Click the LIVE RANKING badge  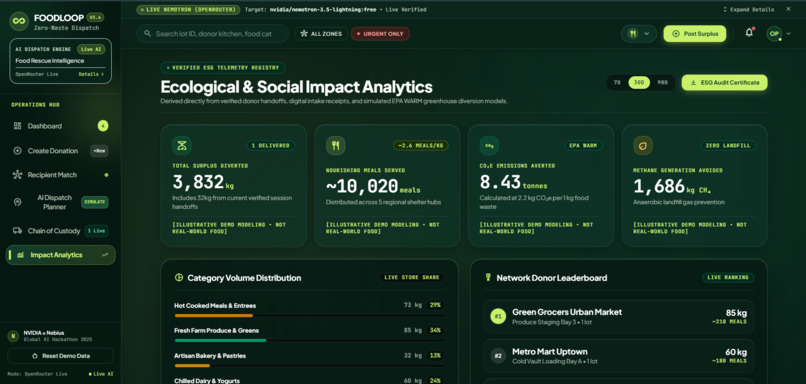(728, 278)
